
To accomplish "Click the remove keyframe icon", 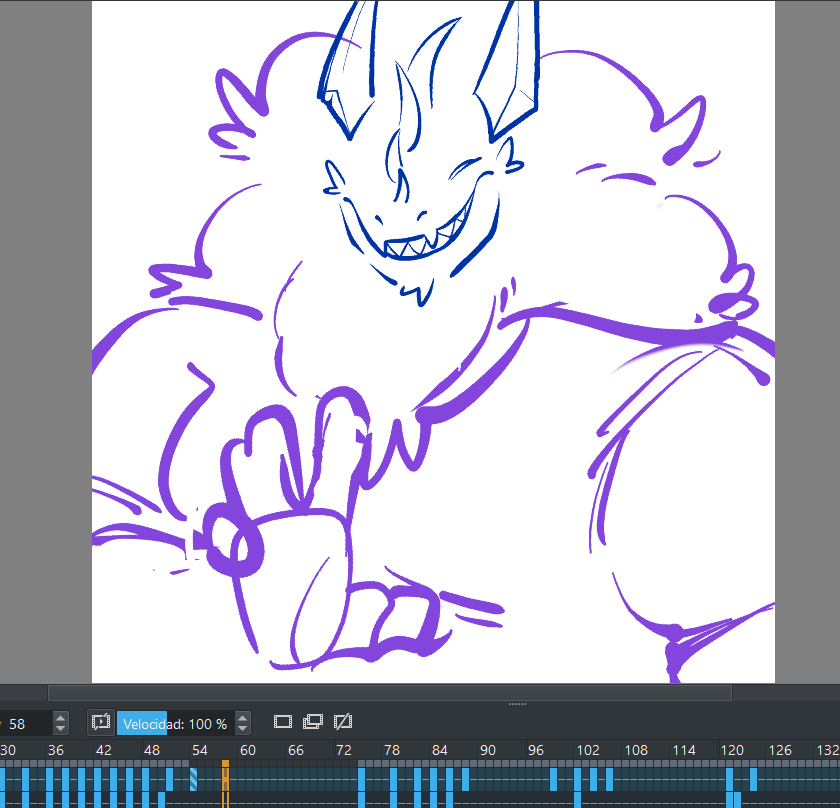I will (x=343, y=722).
